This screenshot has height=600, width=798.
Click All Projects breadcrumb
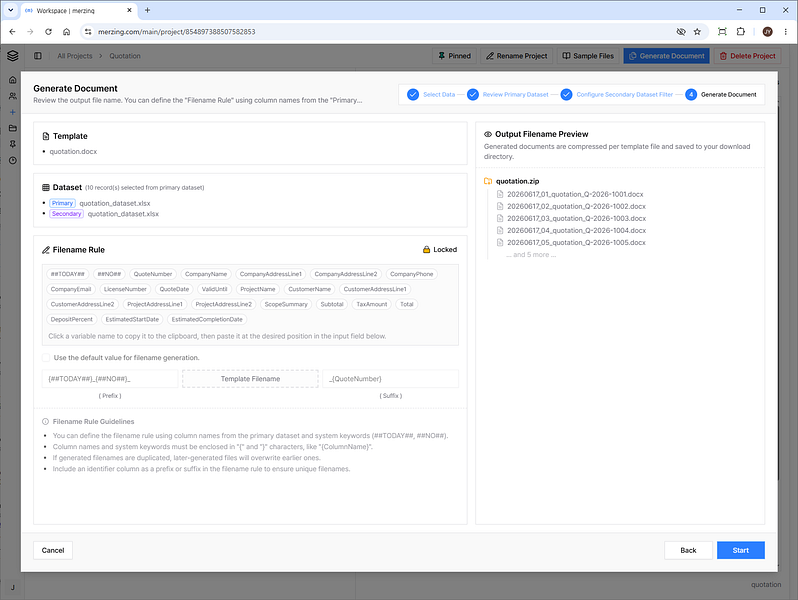[x=75, y=56]
